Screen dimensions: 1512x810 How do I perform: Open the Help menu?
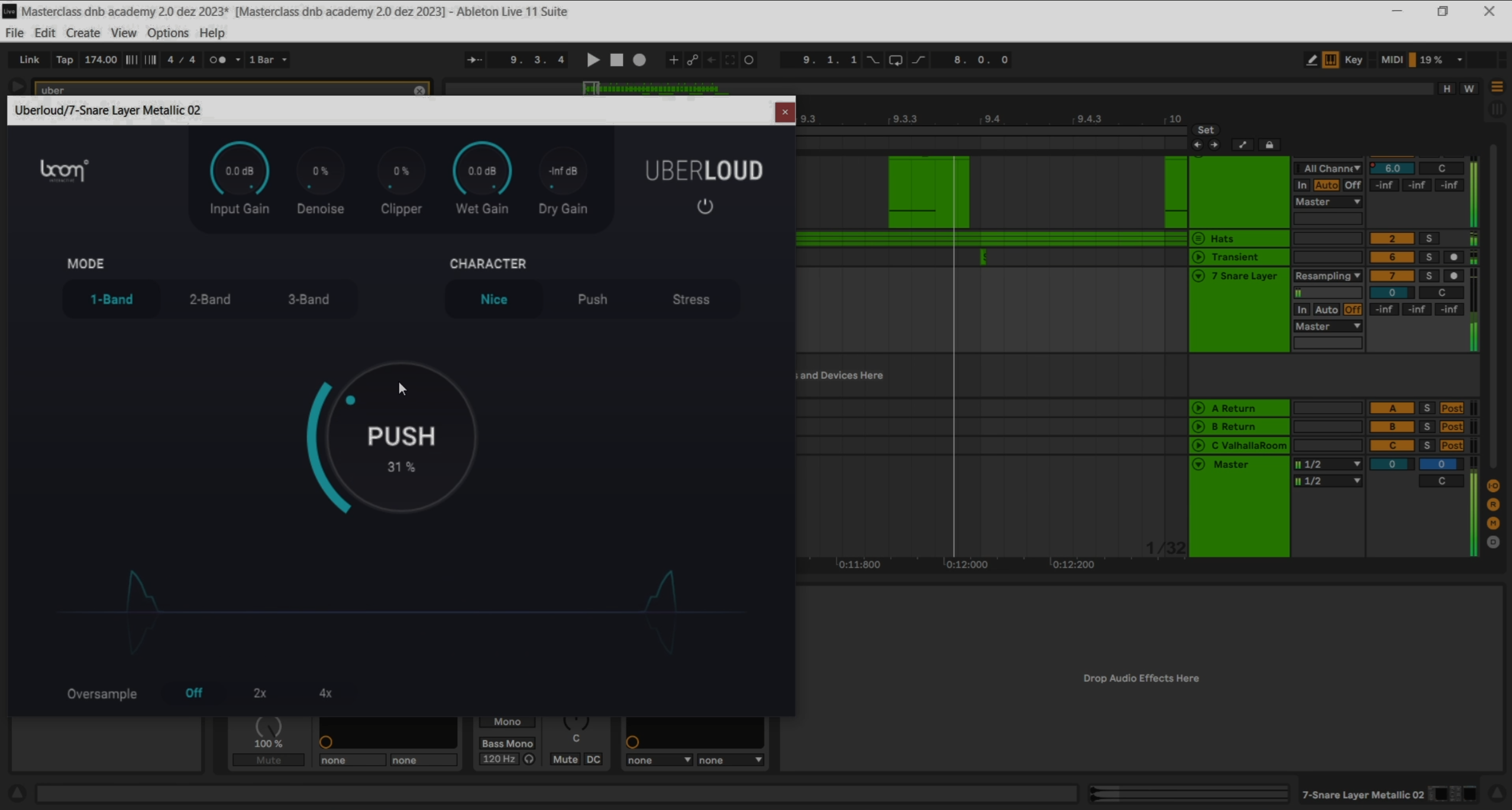pos(212,33)
